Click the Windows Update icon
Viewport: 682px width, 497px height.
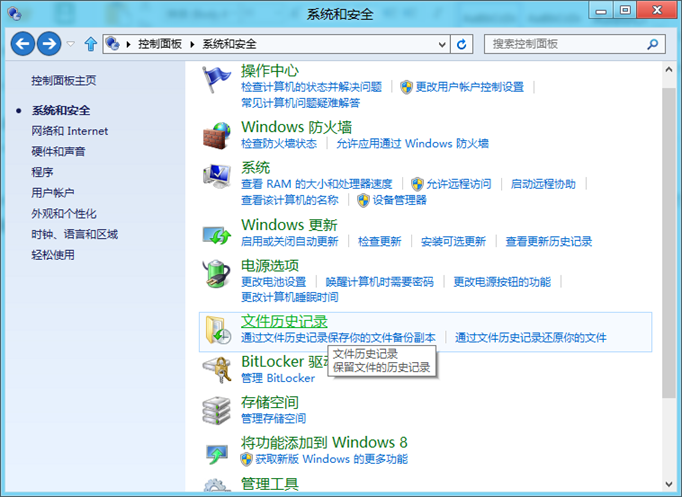(217, 235)
